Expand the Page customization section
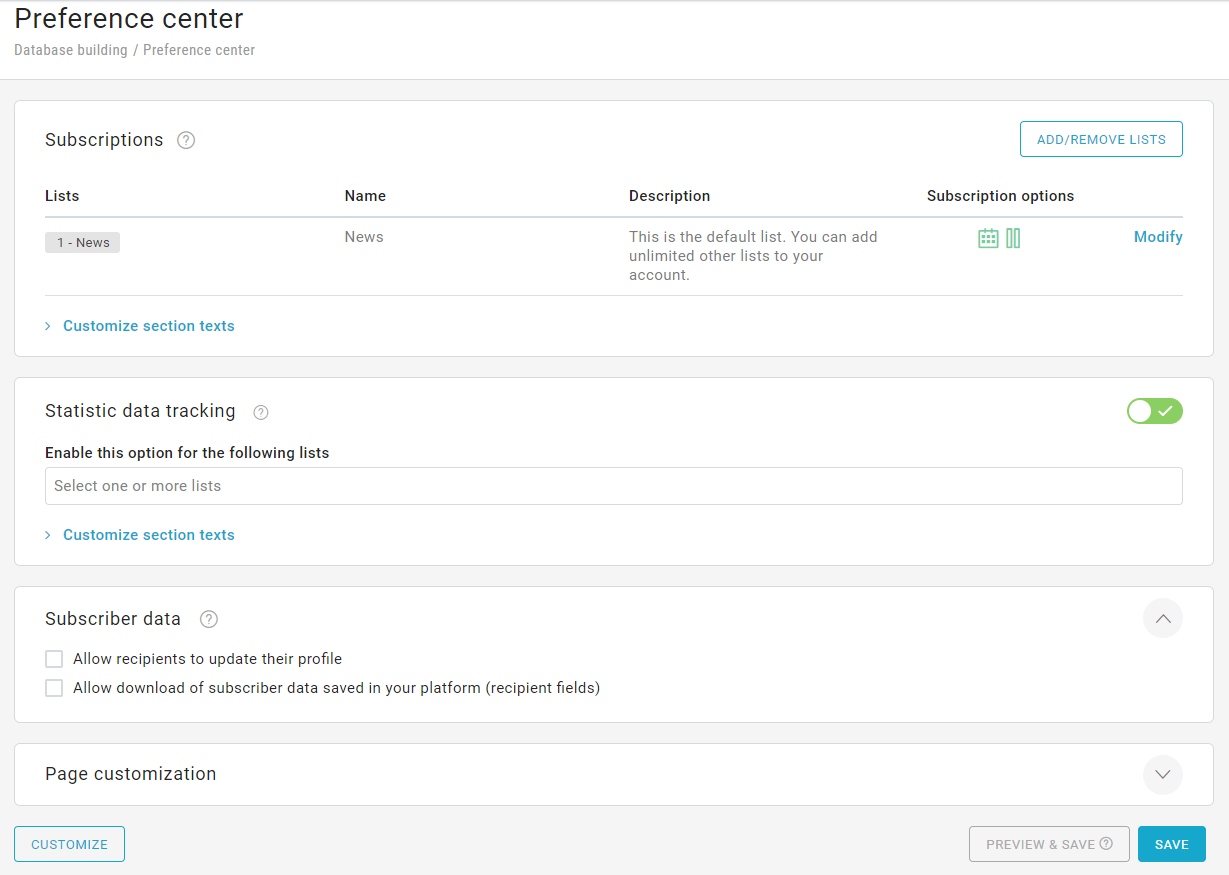 1162,774
